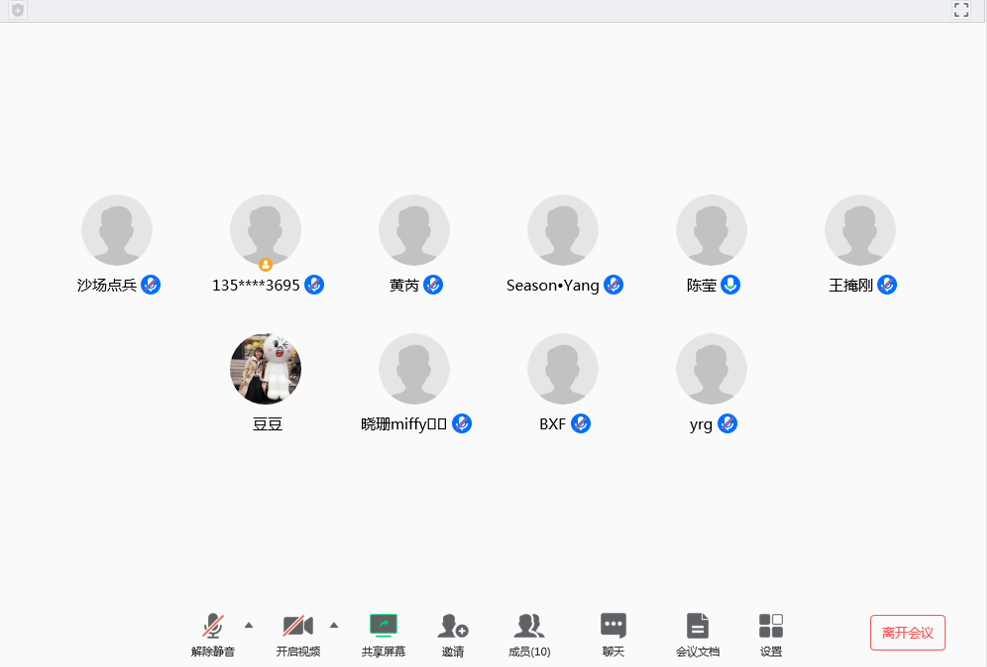This screenshot has height=667, width=987.
Task: Click the Season•Yang participant name
Action: [x=552, y=285]
